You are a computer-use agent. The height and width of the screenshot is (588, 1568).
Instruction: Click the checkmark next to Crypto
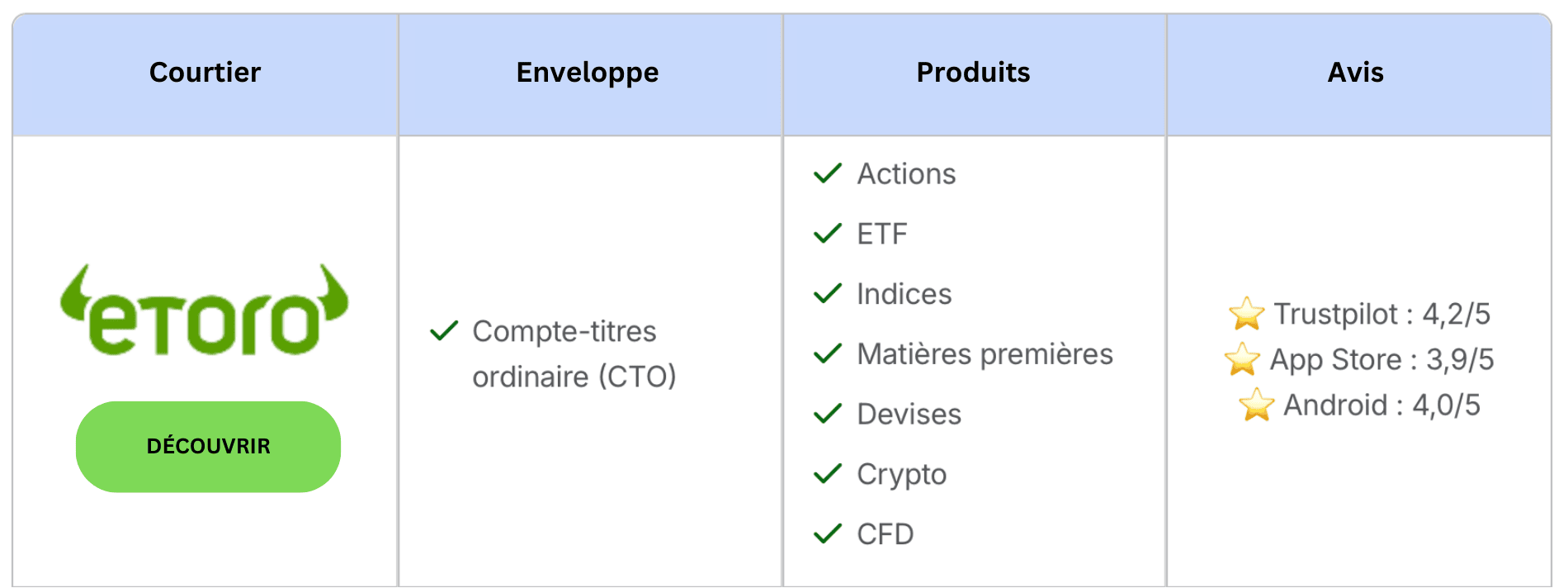[x=827, y=474]
